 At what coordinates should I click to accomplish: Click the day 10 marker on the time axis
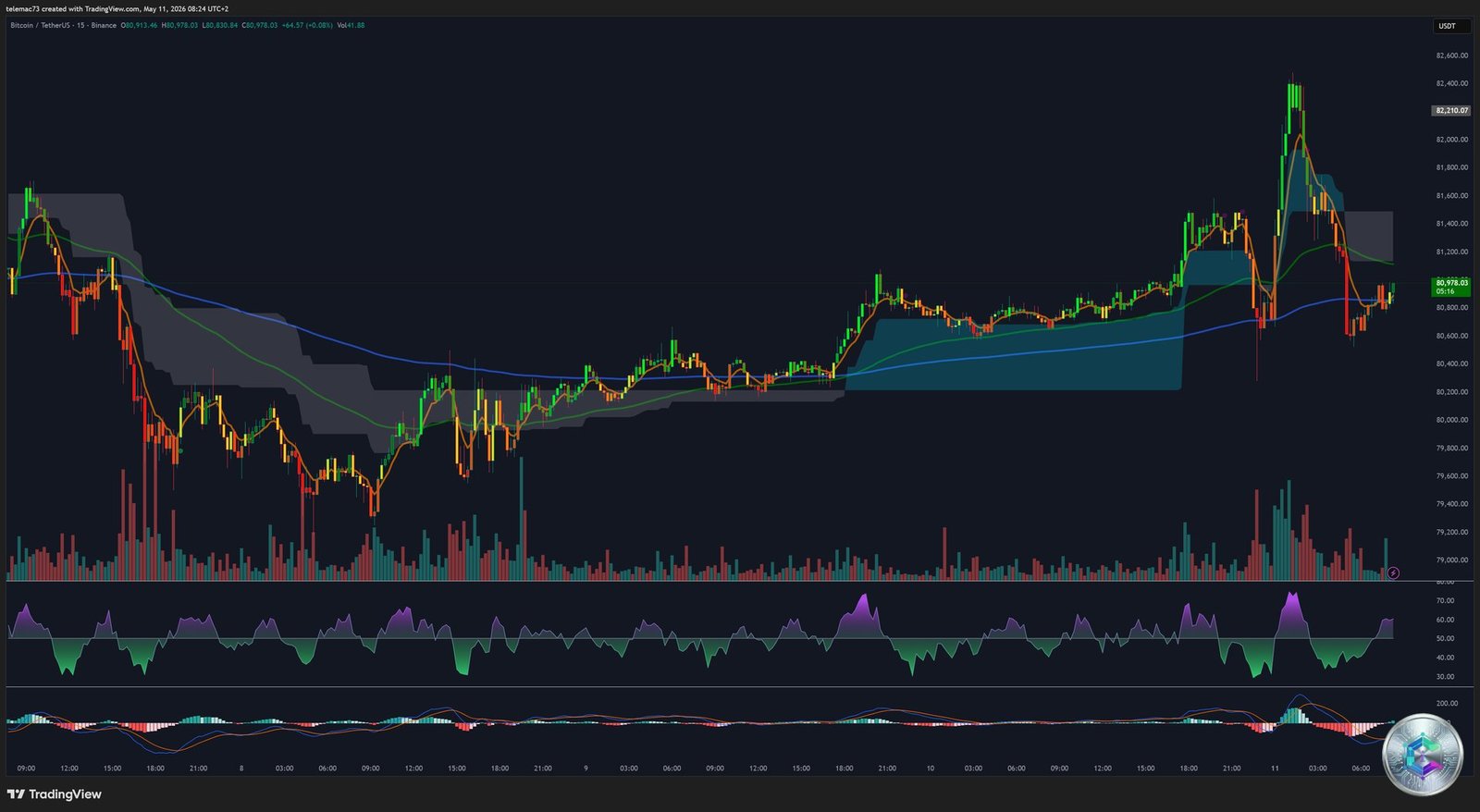[931, 769]
